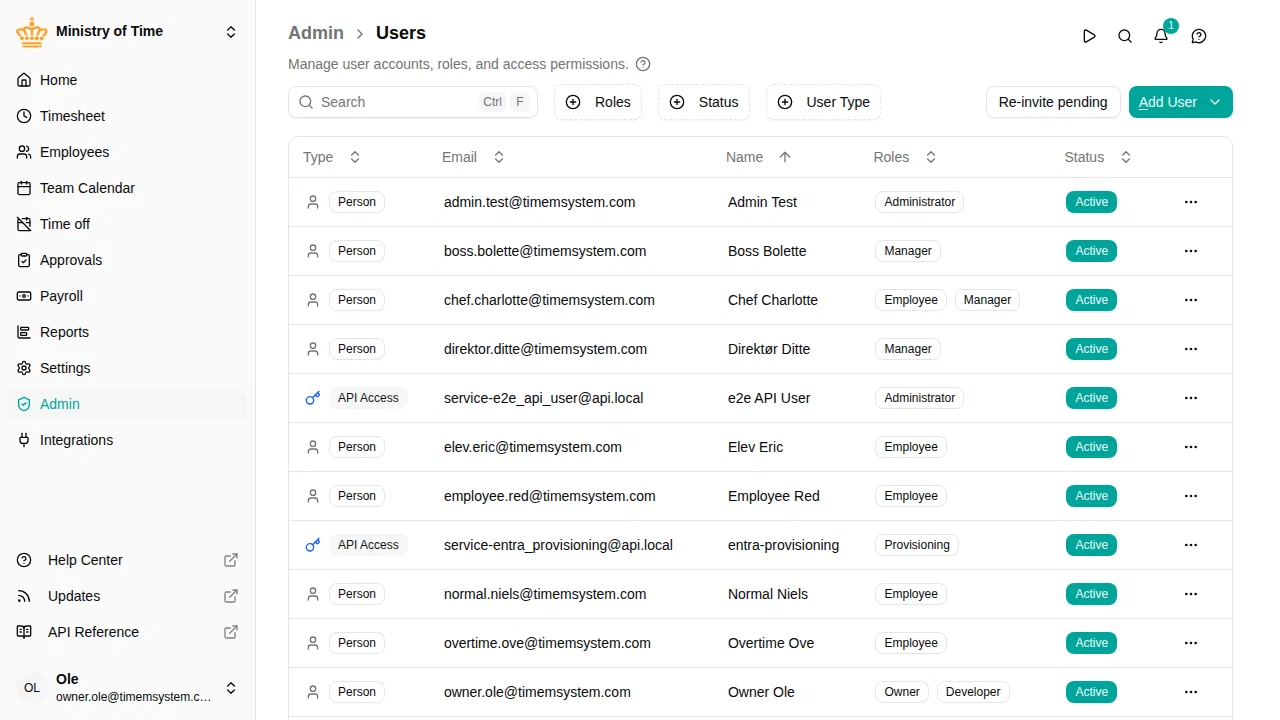Click the OL avatar badge
This screenshot has width=1280, height=720.
click(x=32, y=688)
